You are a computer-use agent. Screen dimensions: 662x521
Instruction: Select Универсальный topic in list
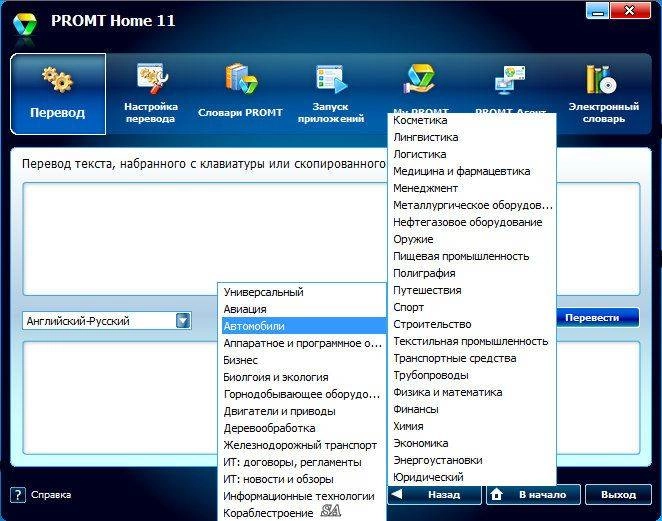[304, 292]
